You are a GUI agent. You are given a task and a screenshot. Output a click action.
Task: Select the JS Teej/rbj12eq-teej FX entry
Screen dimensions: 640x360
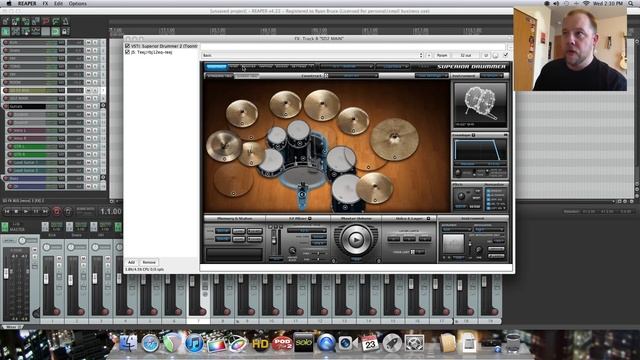point(152,52)
